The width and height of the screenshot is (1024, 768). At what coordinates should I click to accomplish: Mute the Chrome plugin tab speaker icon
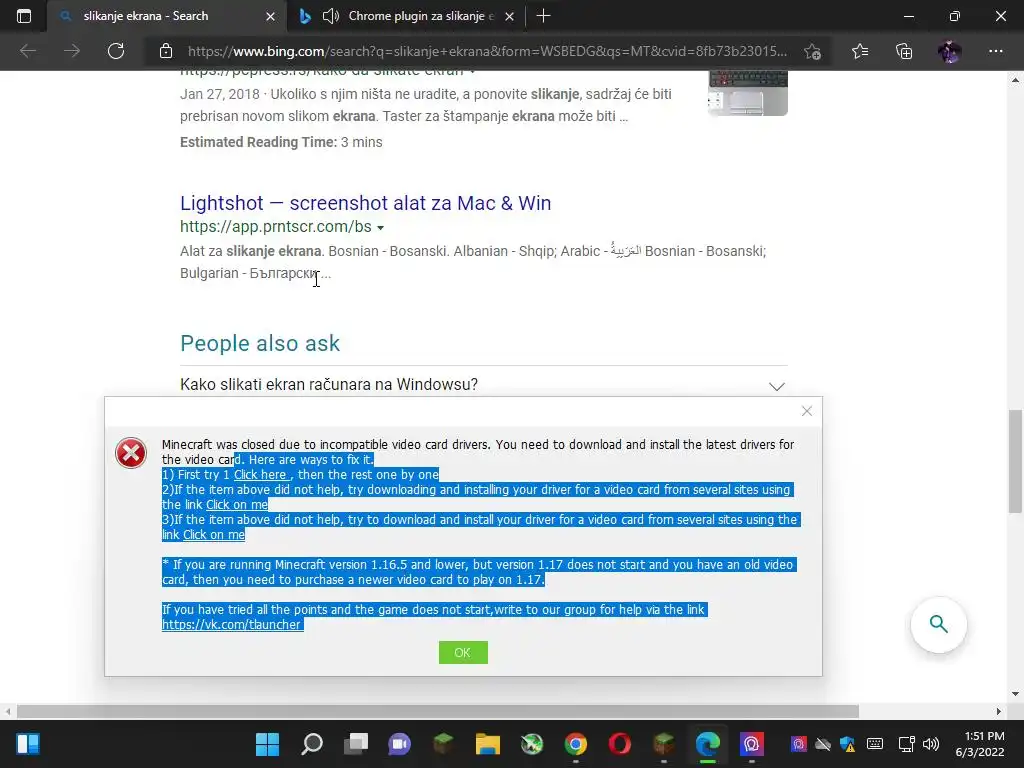[330, 16]
